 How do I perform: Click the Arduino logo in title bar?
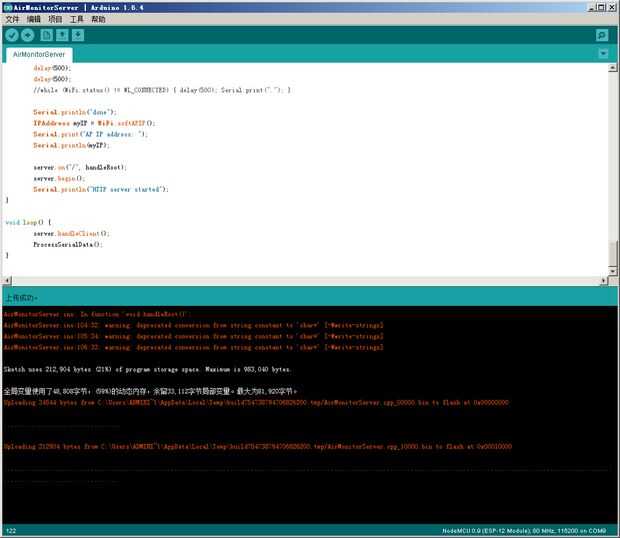click(x=7, y=6)
